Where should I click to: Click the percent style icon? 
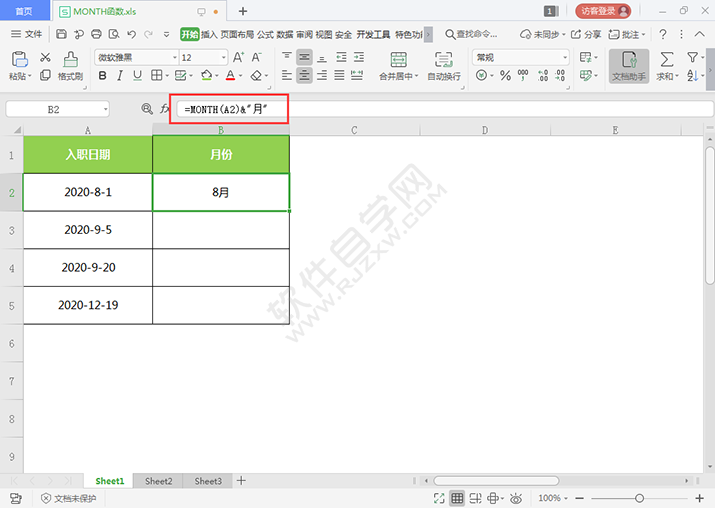tap(505, 76)
